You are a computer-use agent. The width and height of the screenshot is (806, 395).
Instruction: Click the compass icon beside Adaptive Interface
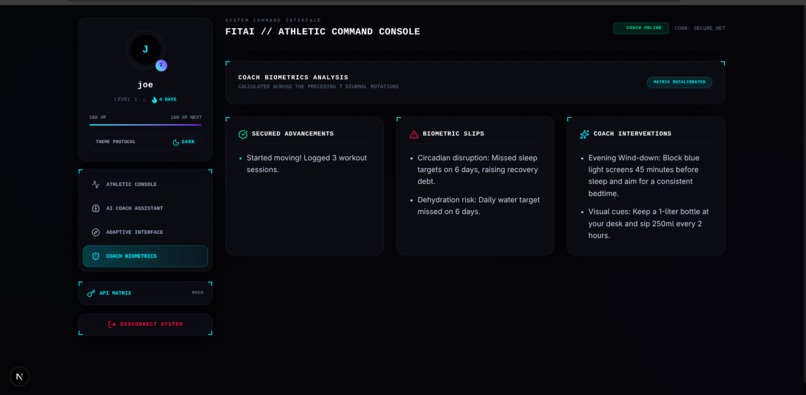pos(96,232)
